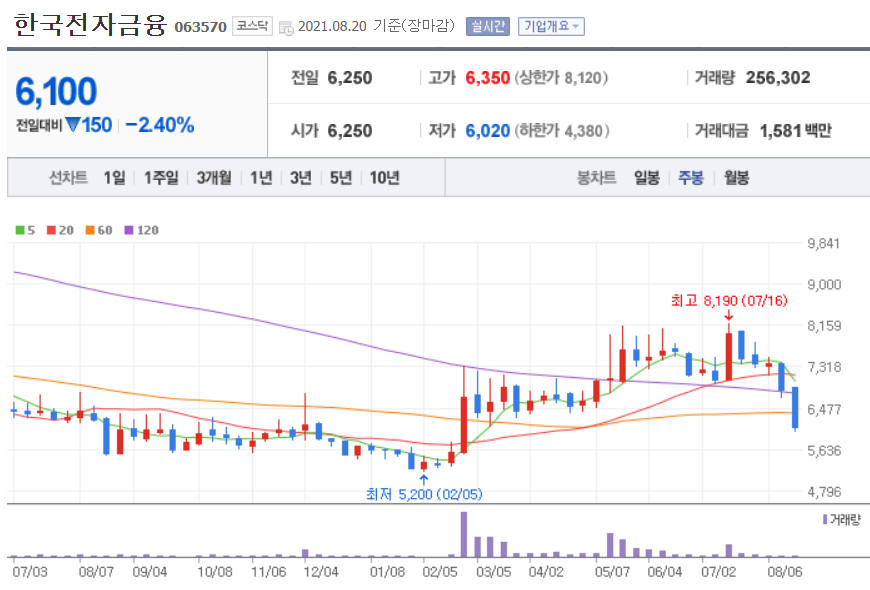Screen dimensions: 870x590
Task: Click the 시가 value 6,250
Action: click(350, 131)
